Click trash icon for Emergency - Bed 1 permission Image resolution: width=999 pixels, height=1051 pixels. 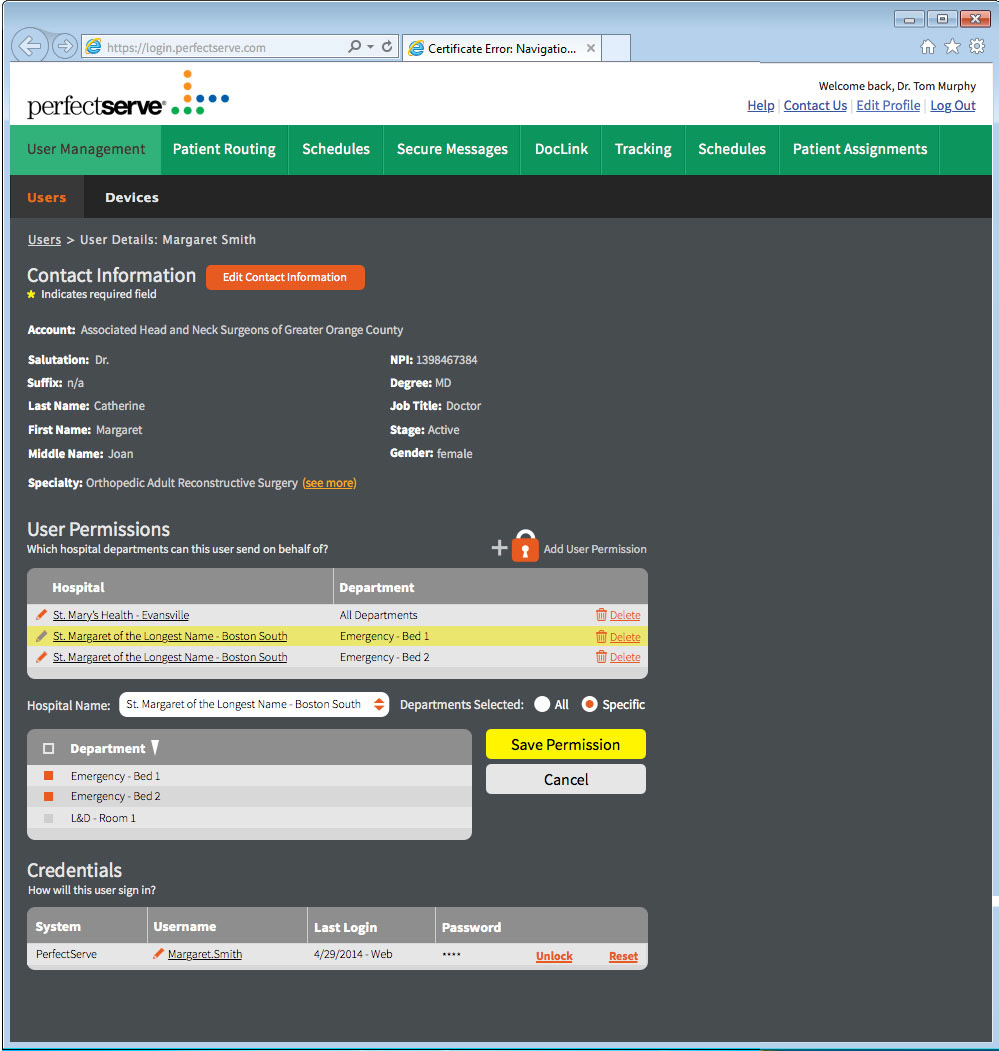click(601, 637)
